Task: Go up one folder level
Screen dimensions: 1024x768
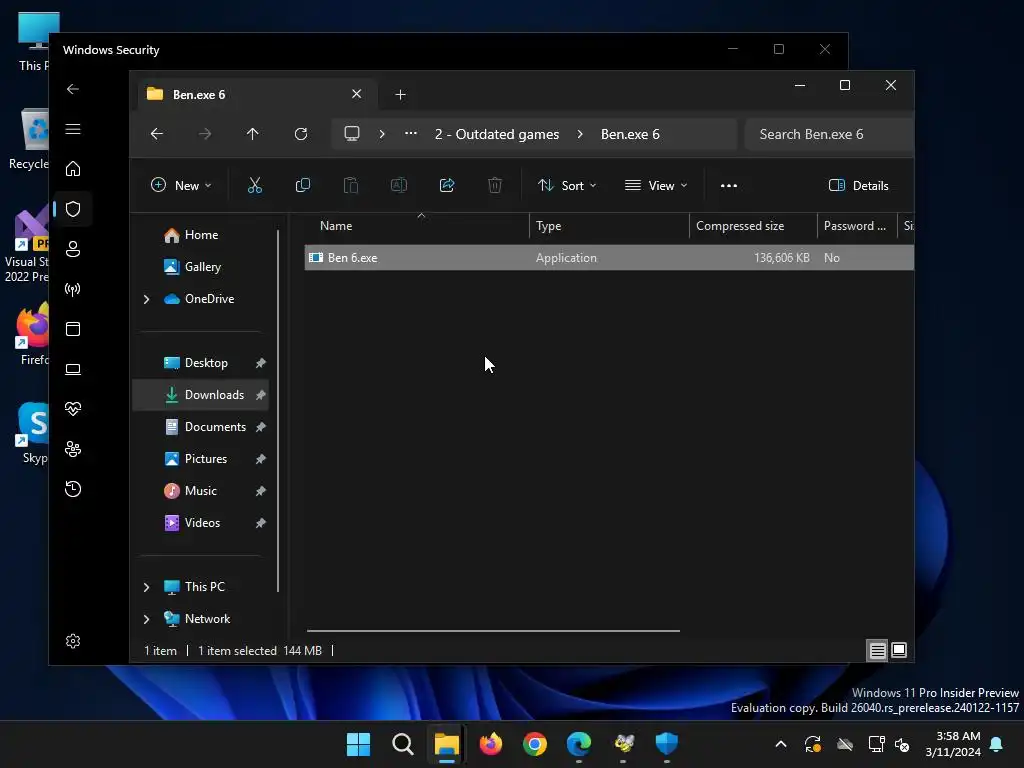Action: (253, 134)
